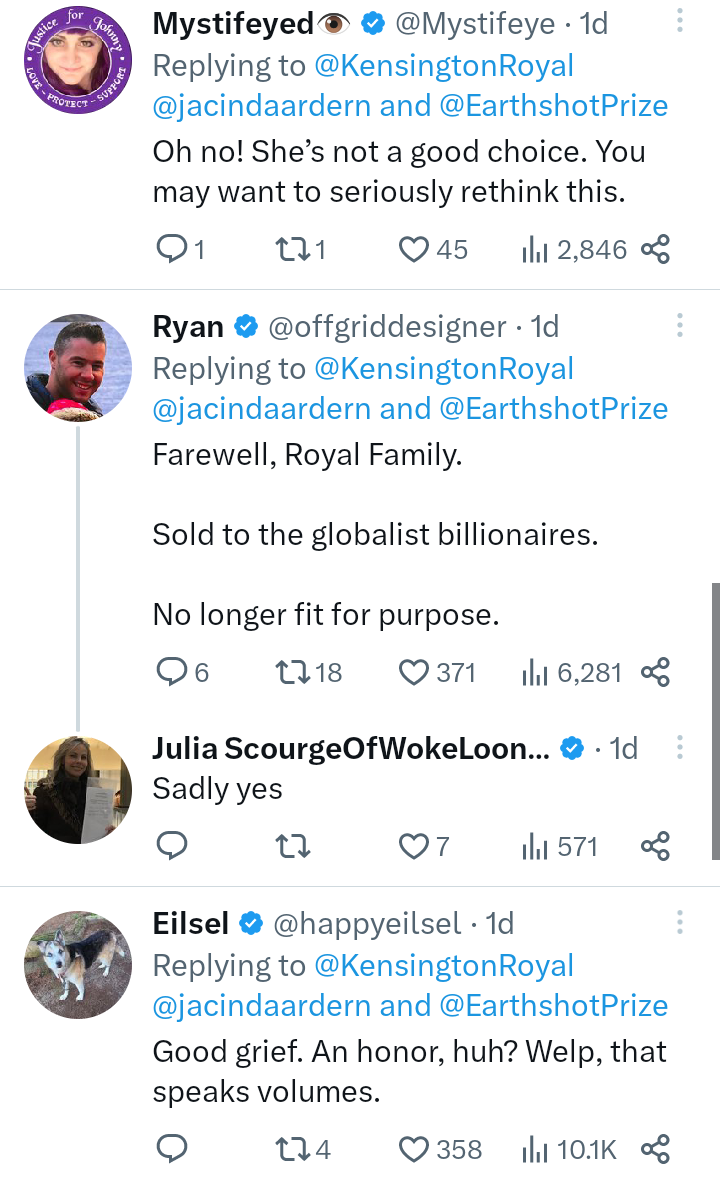This screenshot has height=1177, width=720.
Task: Open Ryan's profile picture
Action: [x=78, y=367]
